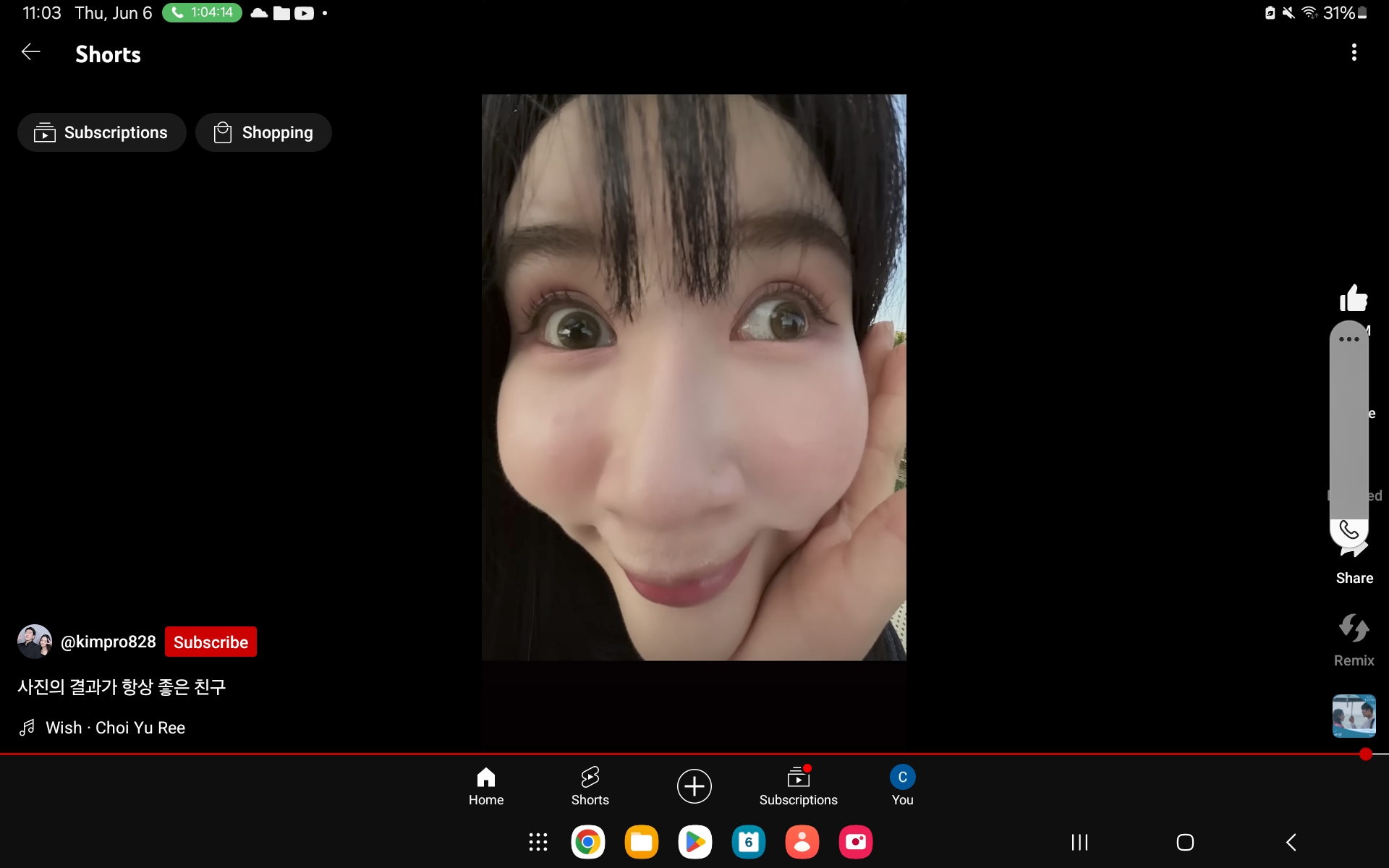The width and height of the screenshot is (1389, 868).
Task: Open the Wish · Choi Yu Ree sound
Action: (x=115, y=728)
